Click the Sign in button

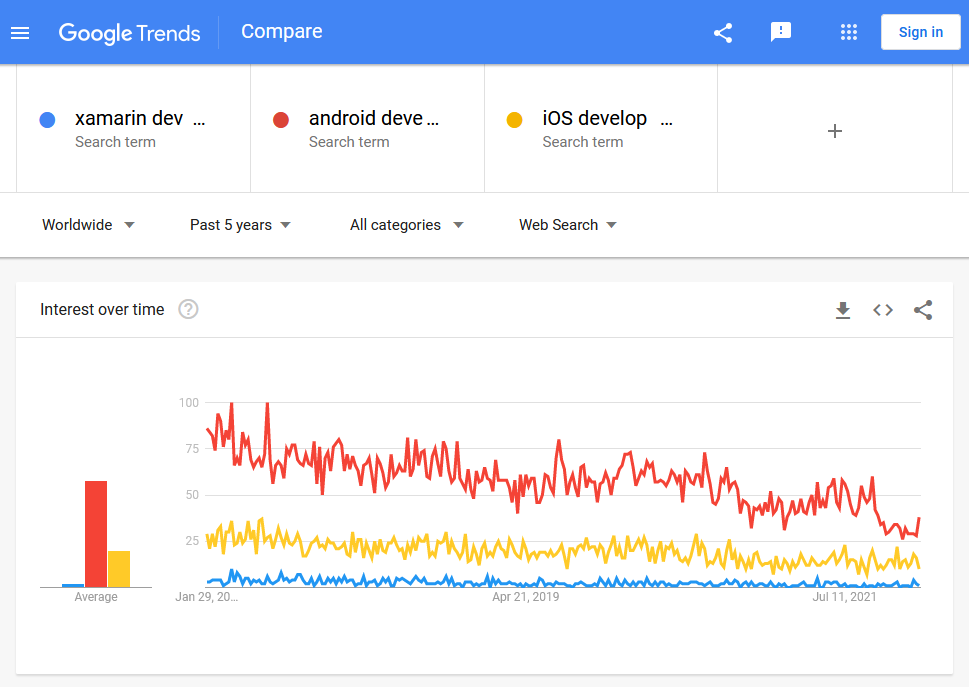click(920, 32)
